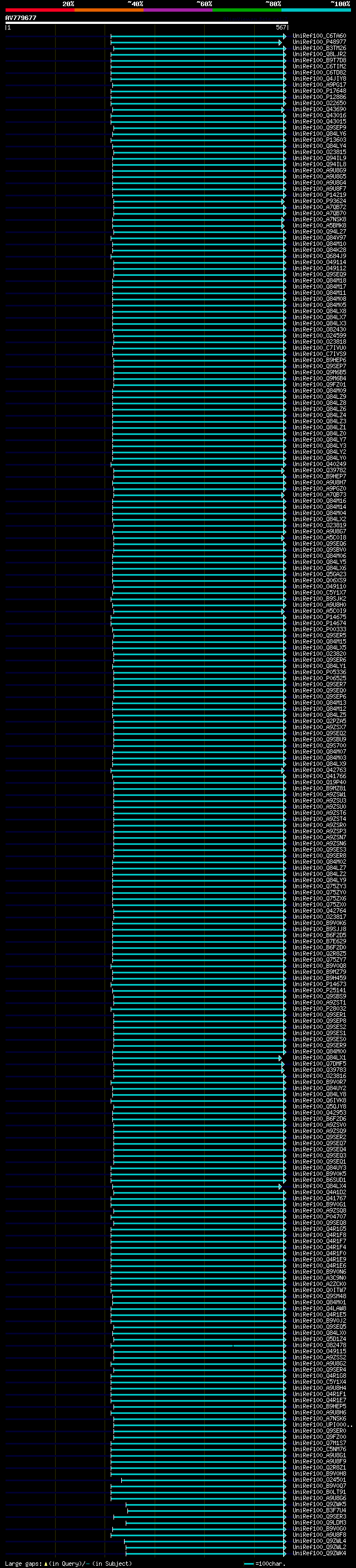Open hit UniRef100_P48977

tap(319, 42)
